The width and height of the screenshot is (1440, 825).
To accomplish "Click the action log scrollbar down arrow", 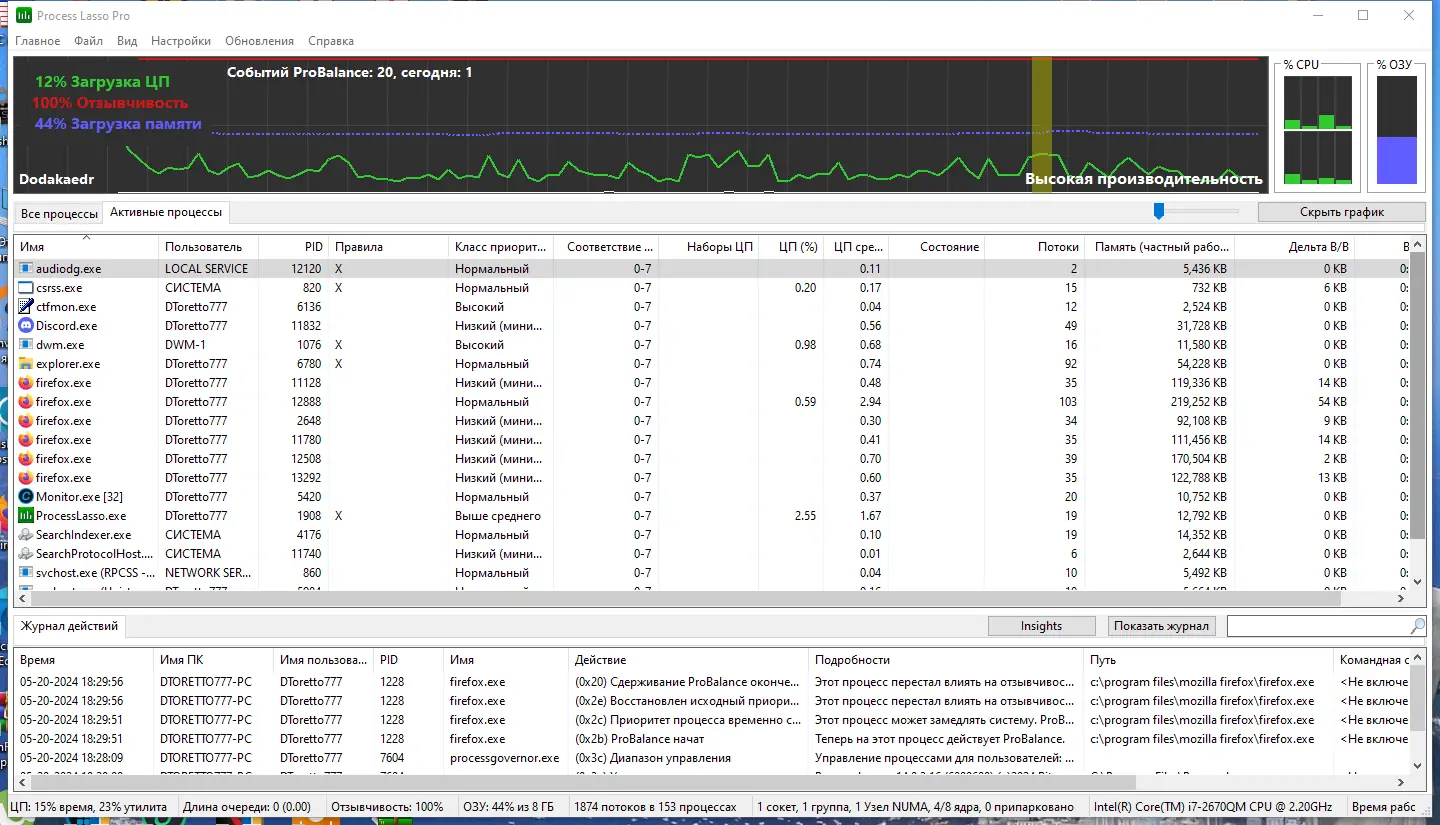I will click(1417, 765).
